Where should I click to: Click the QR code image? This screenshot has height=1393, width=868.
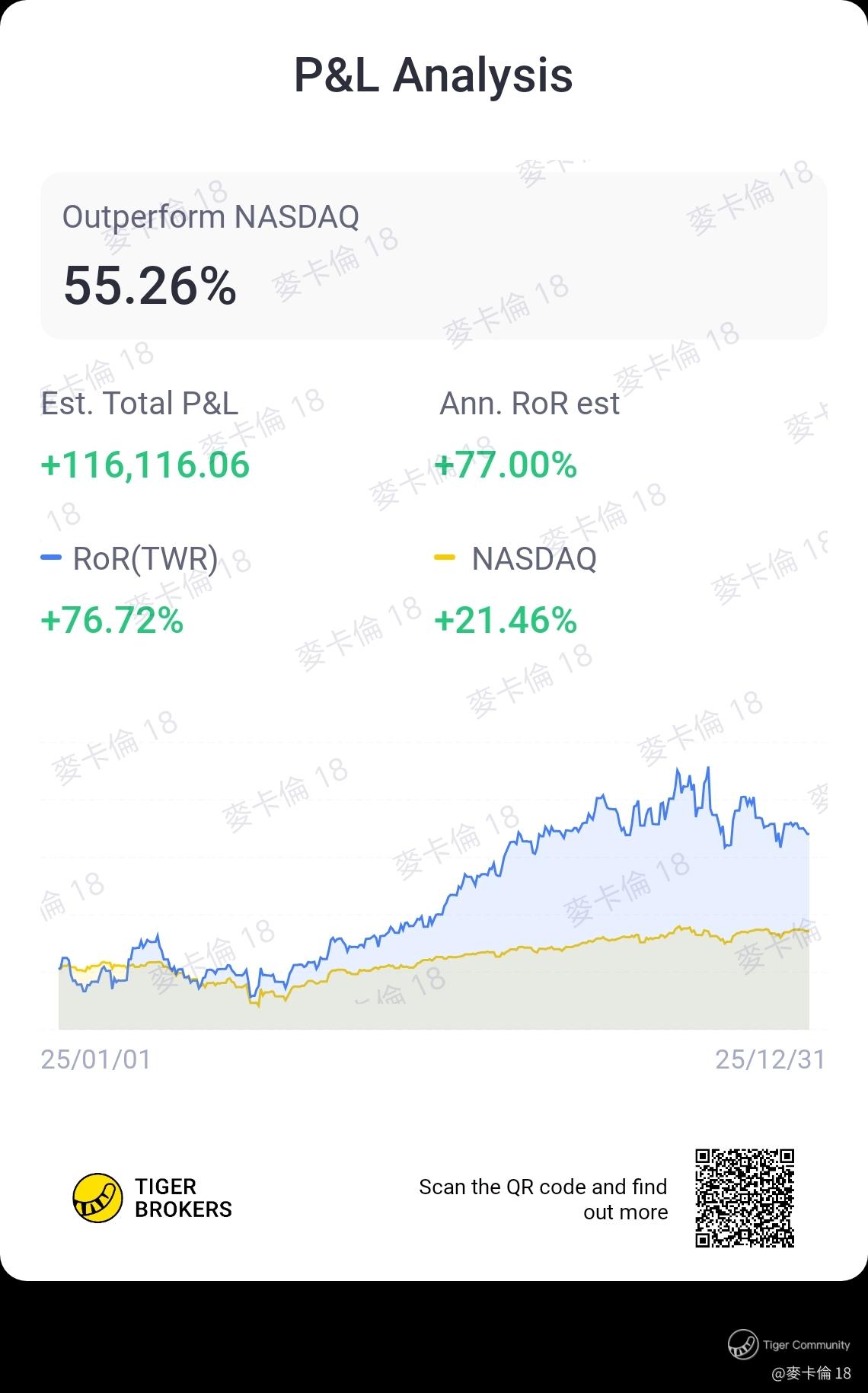pyautogui.click(x=745, y=1198)
